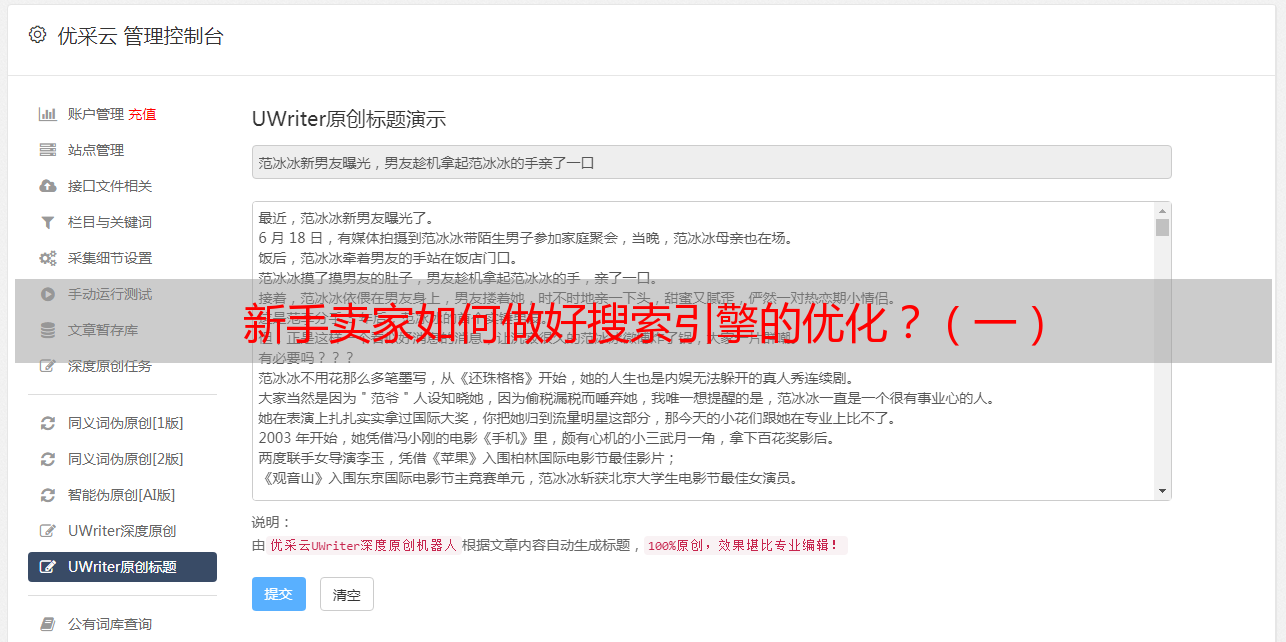The width and height of the screenshot is (1286, 642).
Task: Click the red 充值 link
Action: tap(142, 114)
